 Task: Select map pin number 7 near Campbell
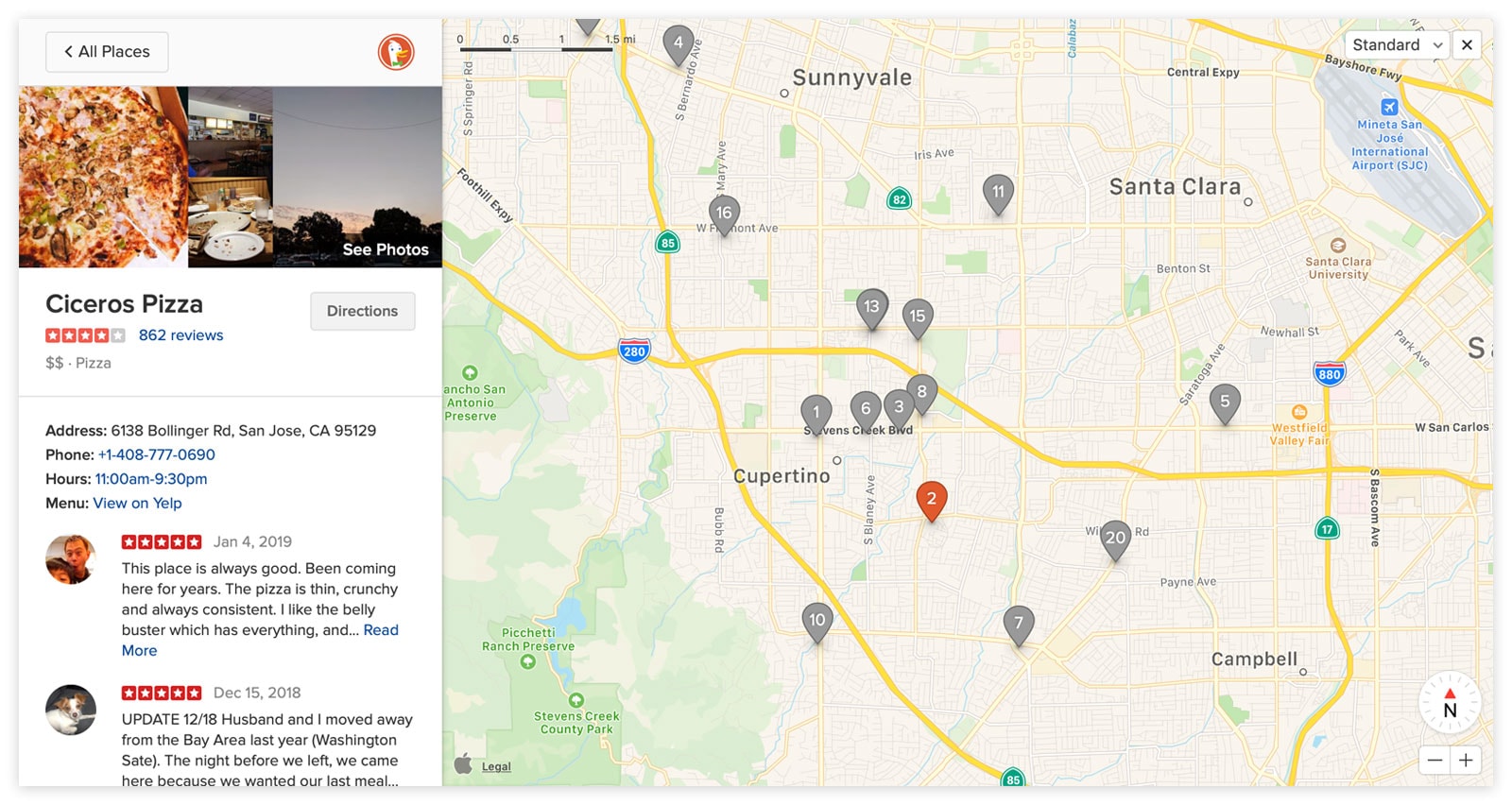tap(1018, 621)
